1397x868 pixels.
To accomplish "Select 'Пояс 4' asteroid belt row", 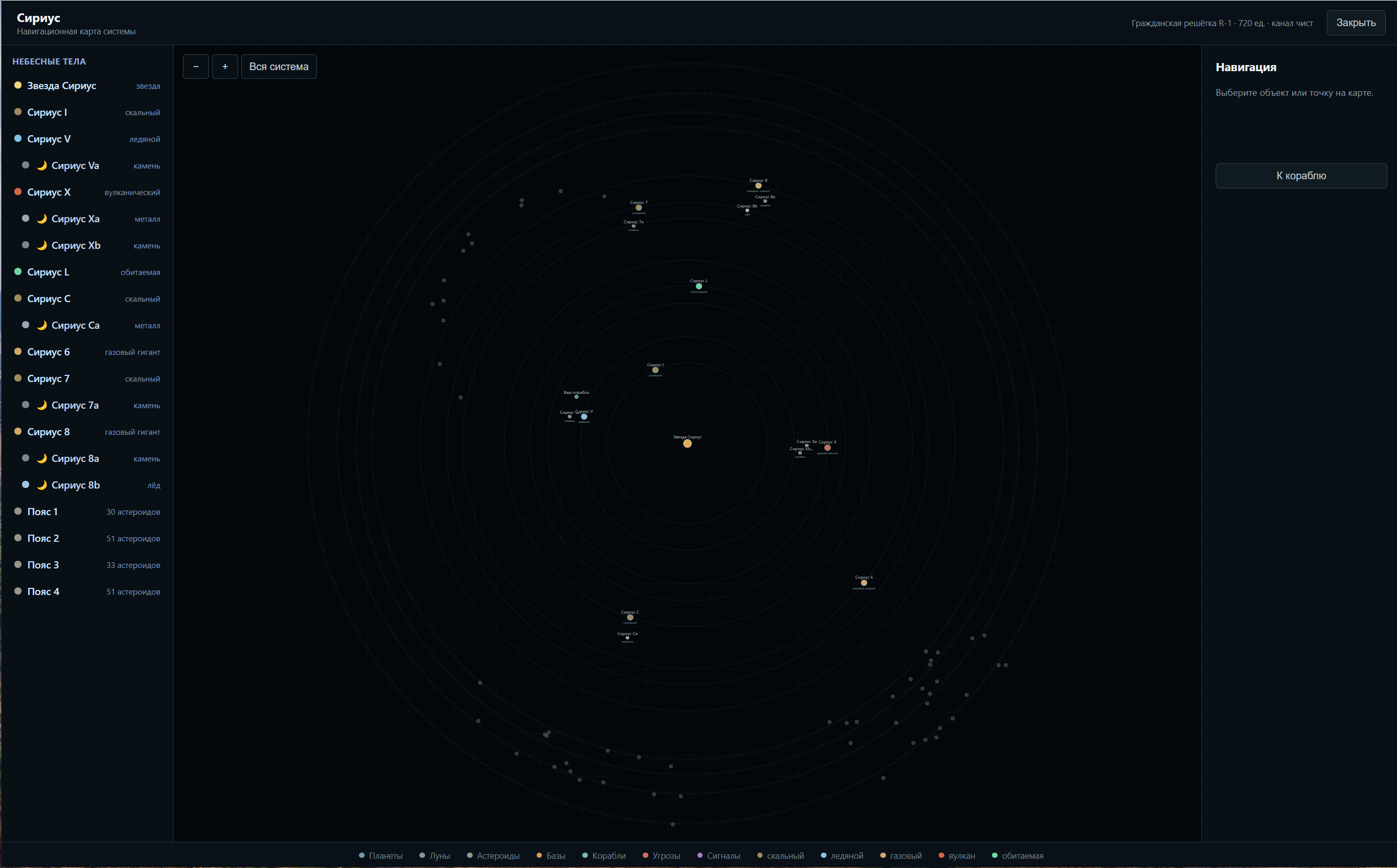I will (x=87, y=591).
